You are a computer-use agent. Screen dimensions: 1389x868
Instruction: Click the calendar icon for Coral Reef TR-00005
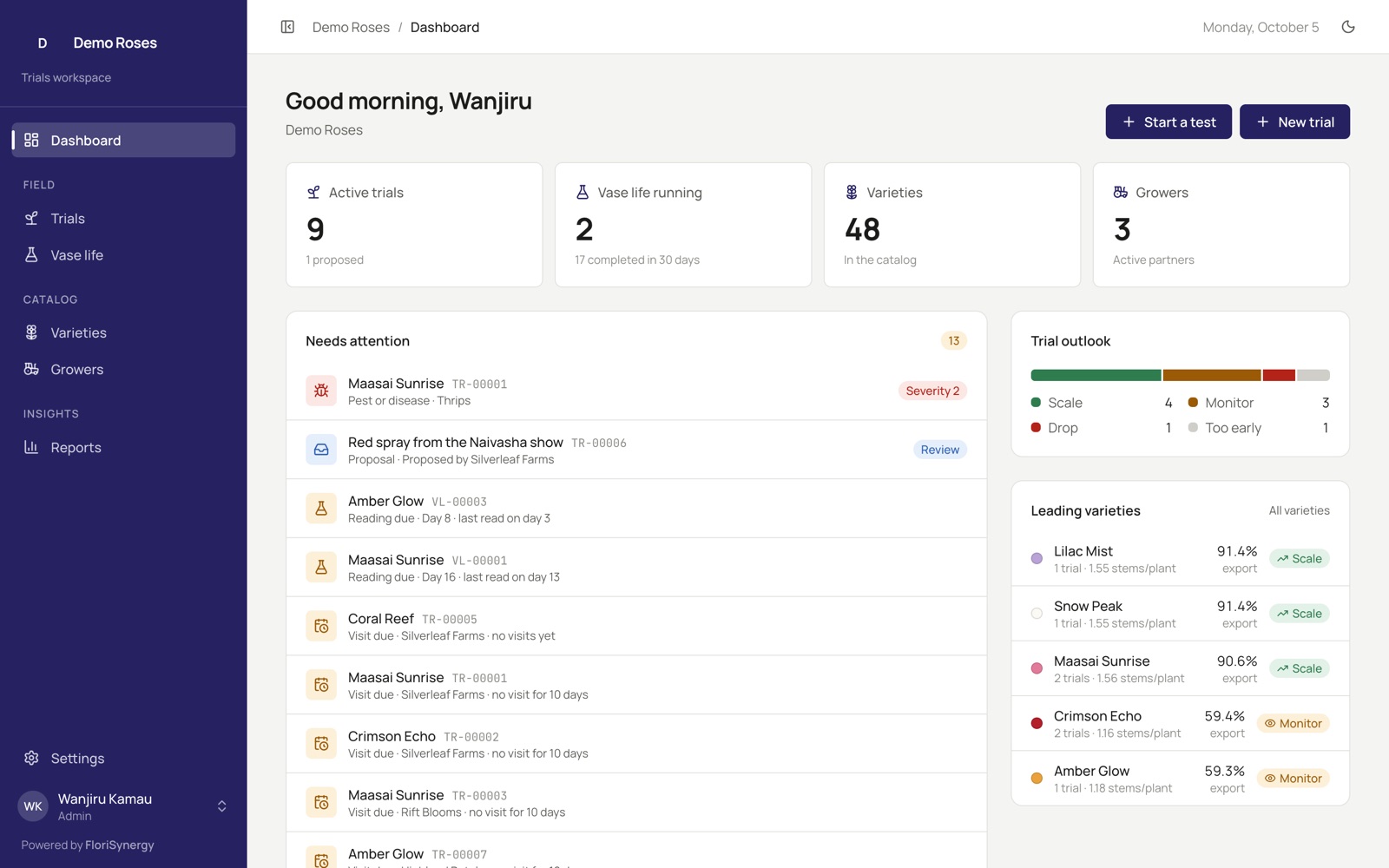click(321, 626)
